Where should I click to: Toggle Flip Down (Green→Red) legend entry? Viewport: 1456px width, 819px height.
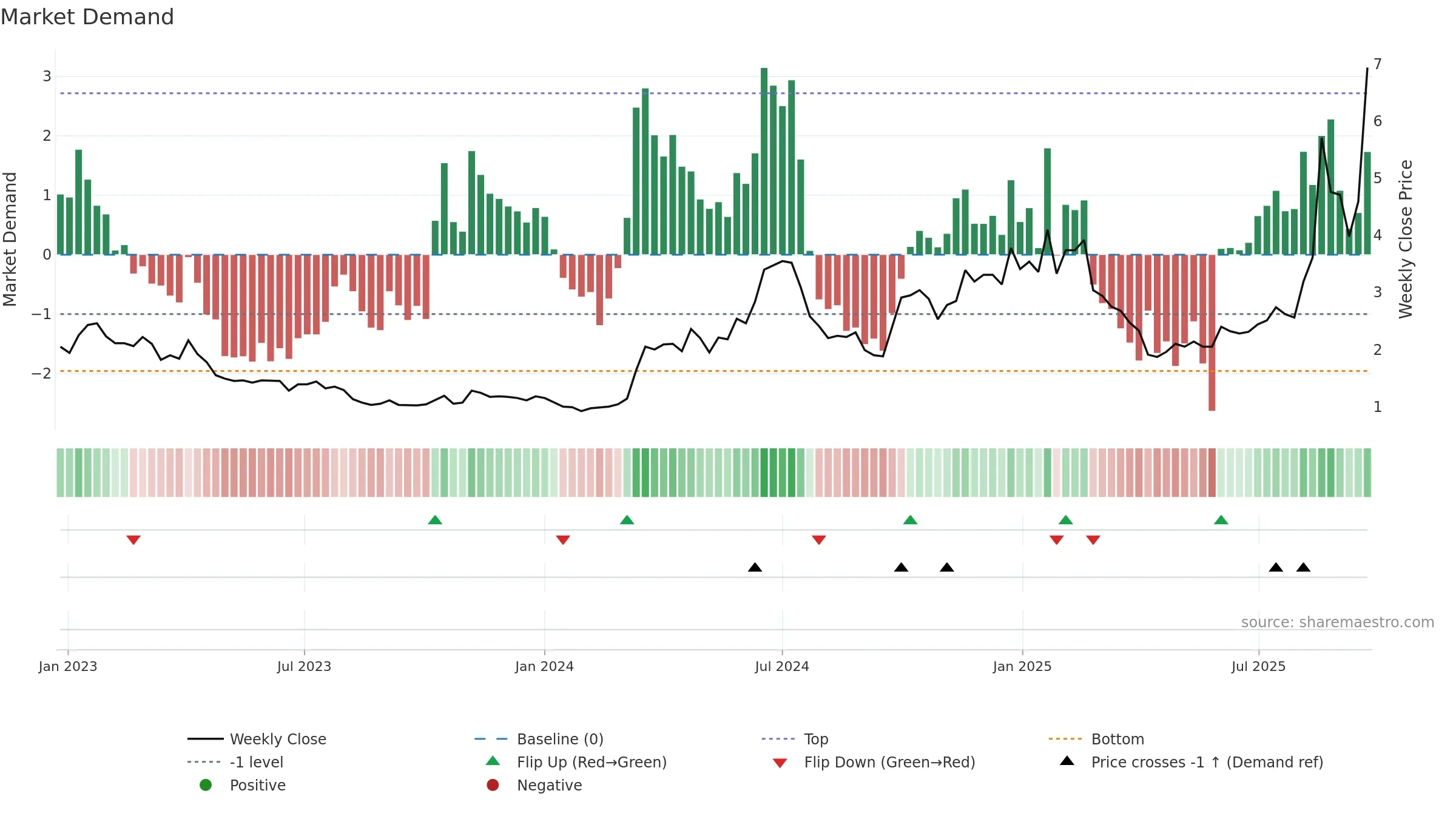(874, 762)
